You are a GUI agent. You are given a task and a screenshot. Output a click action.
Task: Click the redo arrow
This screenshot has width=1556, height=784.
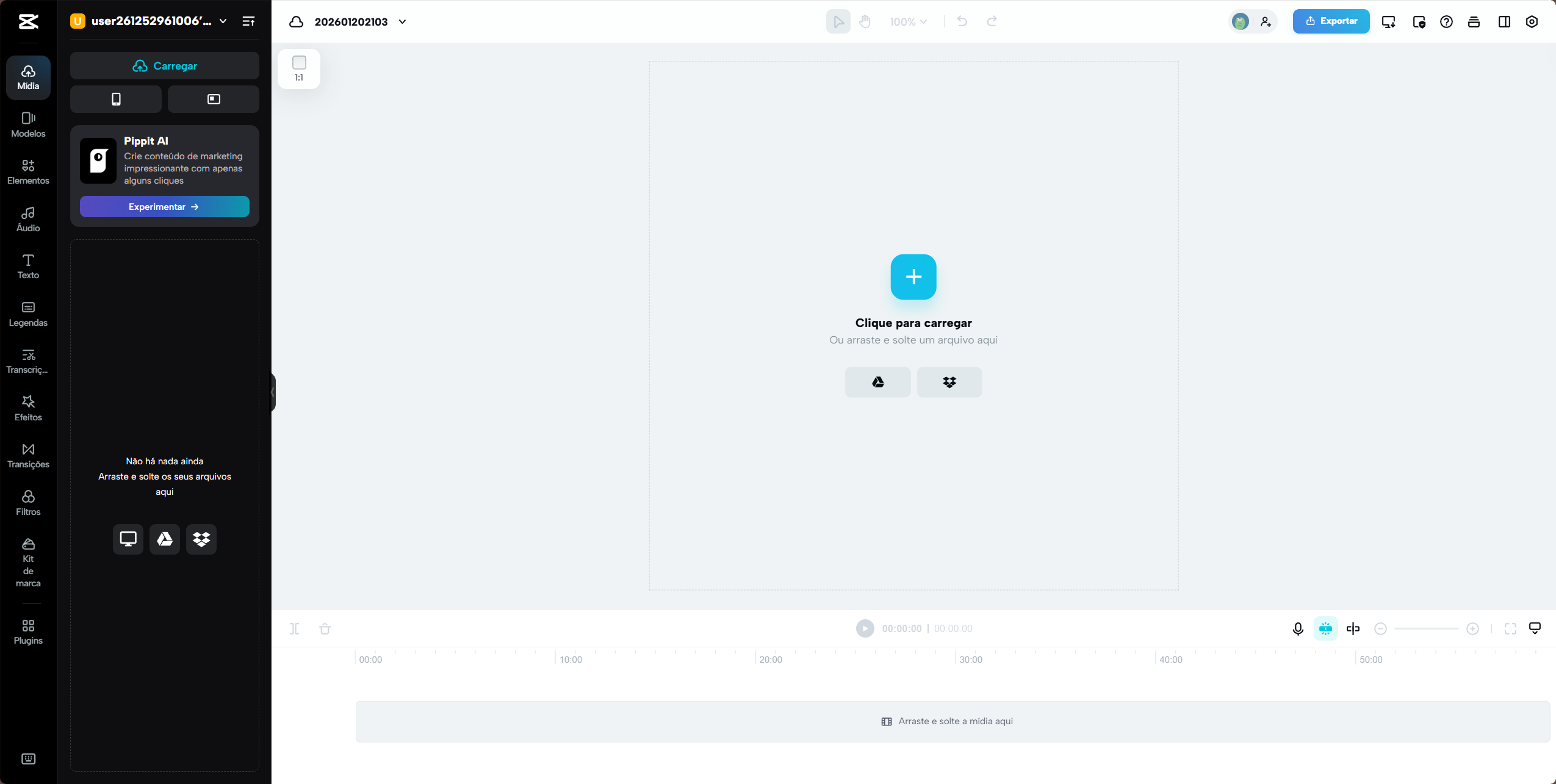tap(992, 21)
